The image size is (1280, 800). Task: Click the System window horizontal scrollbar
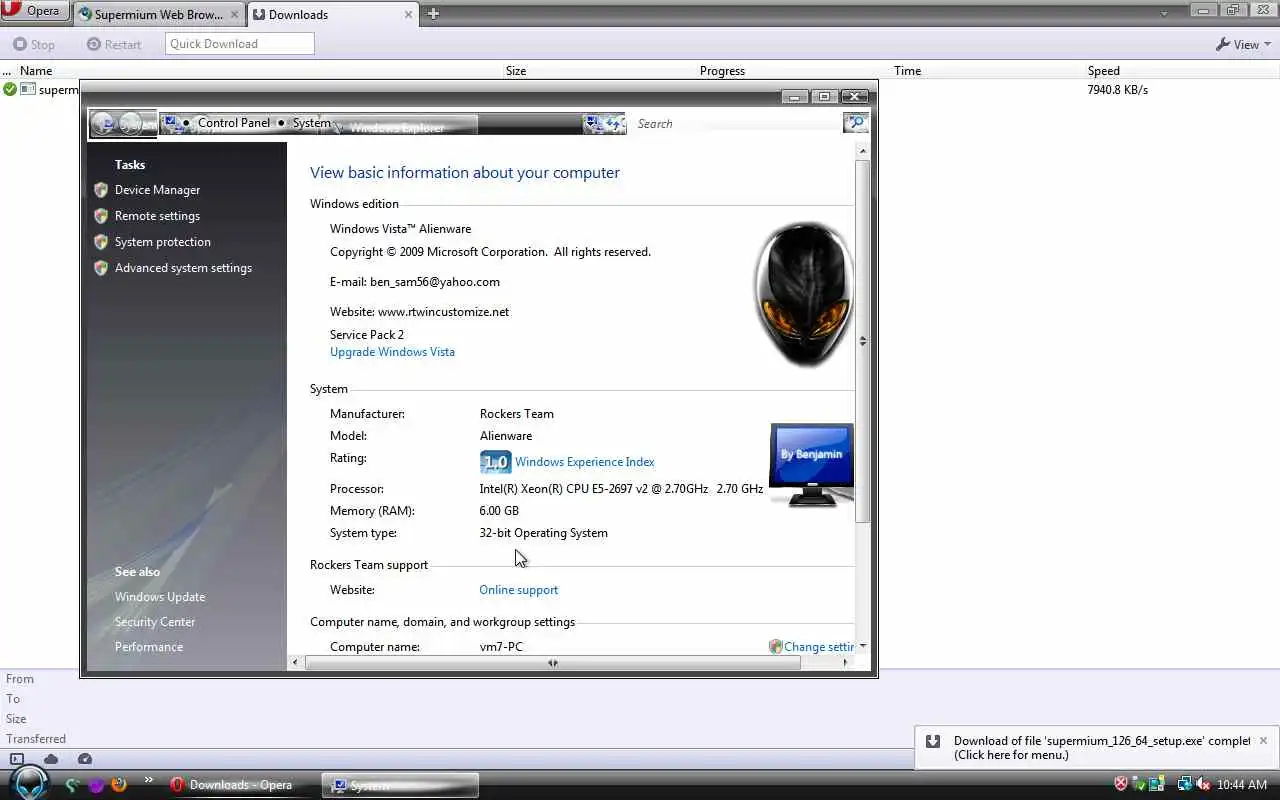click(552, 662)
